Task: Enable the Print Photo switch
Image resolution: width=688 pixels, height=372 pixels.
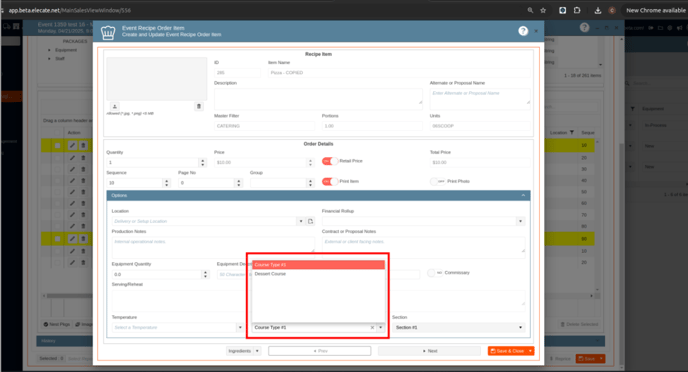Action: (x=438, y=181)
